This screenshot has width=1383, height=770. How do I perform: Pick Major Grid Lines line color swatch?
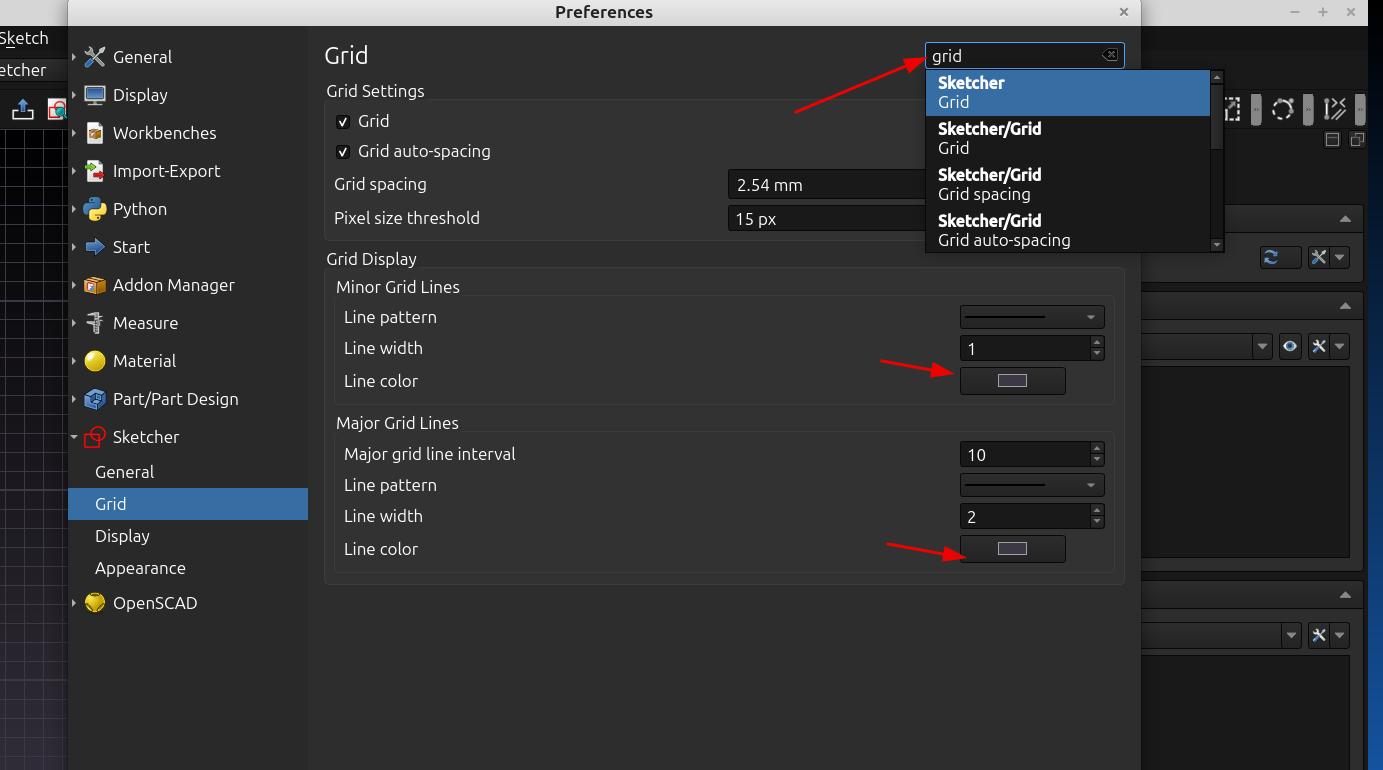[1012, 549]
